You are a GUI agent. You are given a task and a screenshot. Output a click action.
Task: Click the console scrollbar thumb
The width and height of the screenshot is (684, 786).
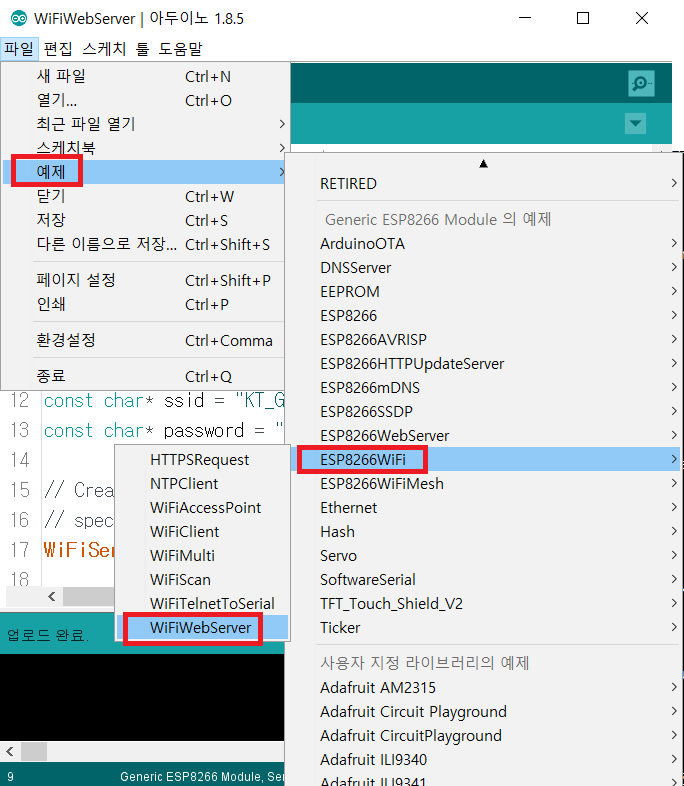[x=34, y=751]
